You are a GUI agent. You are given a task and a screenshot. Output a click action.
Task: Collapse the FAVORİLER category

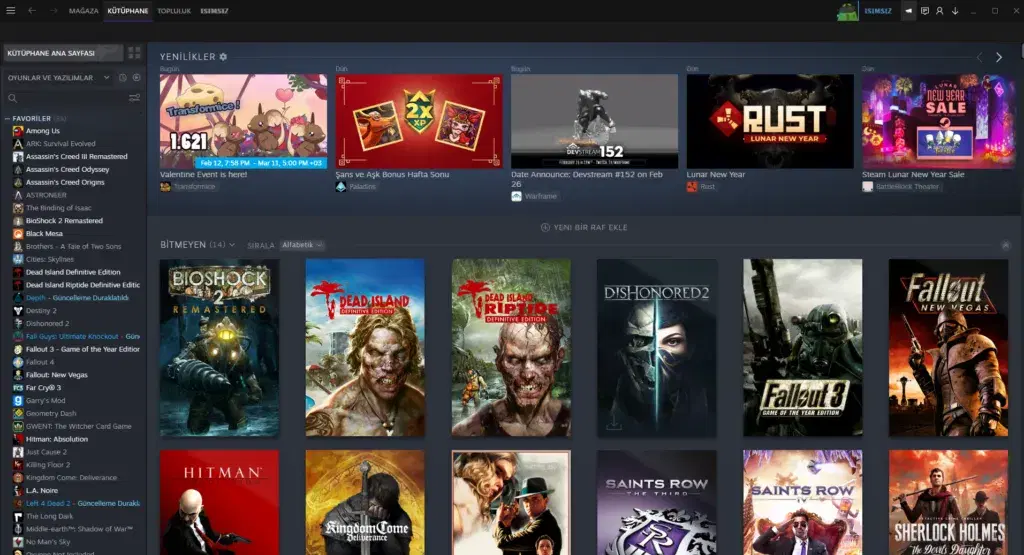pyautogui.click(x=7, y=119)
